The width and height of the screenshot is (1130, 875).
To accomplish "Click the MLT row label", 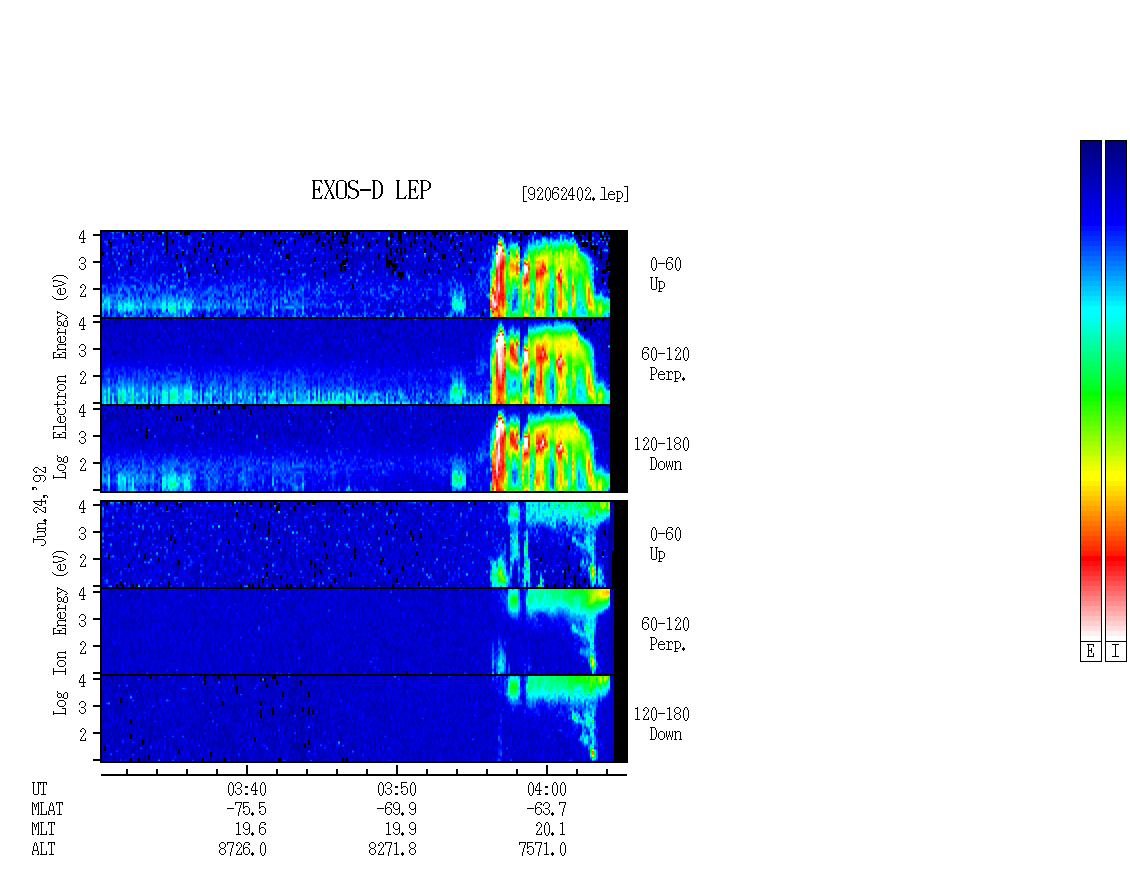I will pos(43,830).
